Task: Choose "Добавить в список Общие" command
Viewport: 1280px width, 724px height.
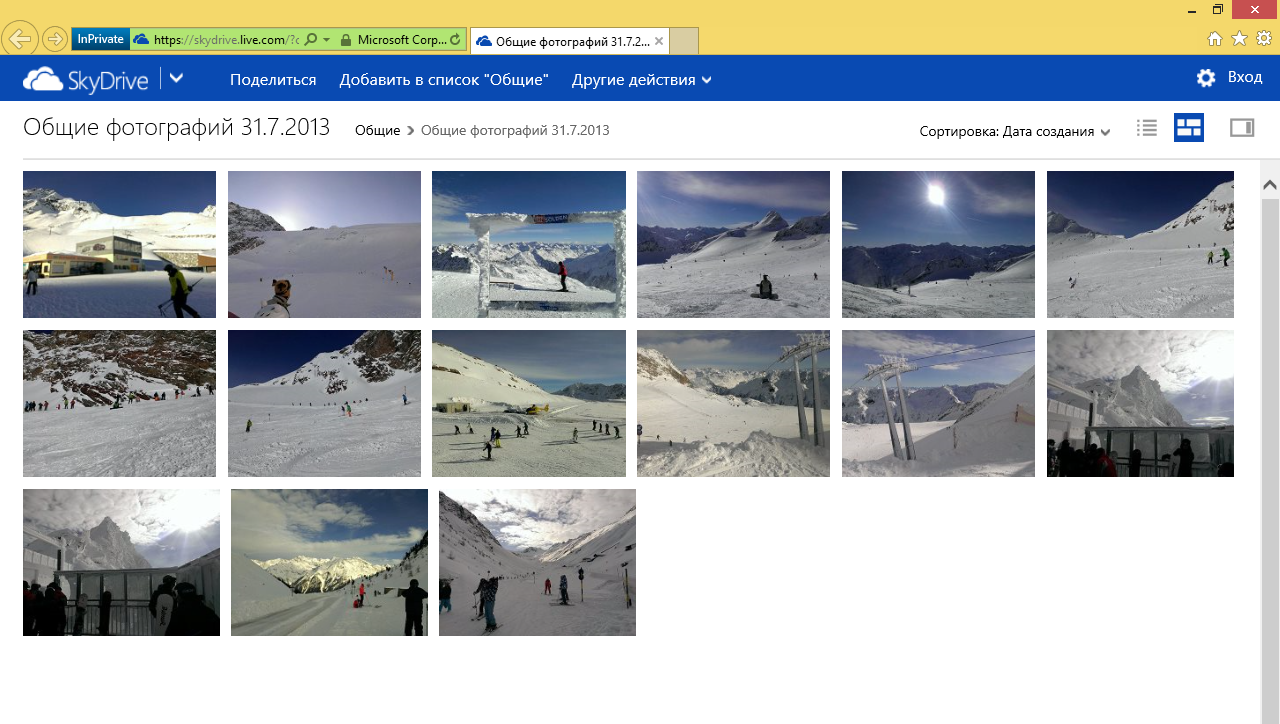Action: click(444, 80)
